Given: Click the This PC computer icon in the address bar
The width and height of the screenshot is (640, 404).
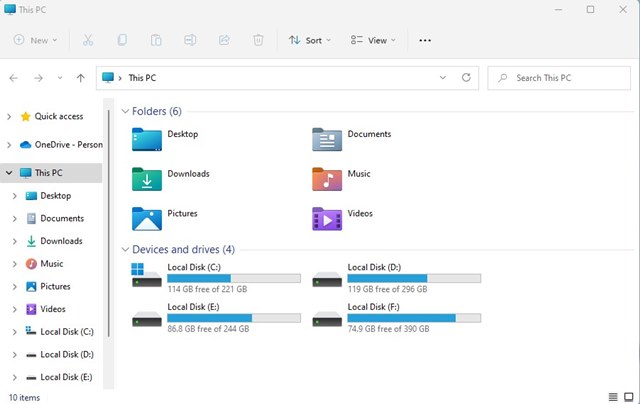Looking at the screenshot, I should 108,78.
